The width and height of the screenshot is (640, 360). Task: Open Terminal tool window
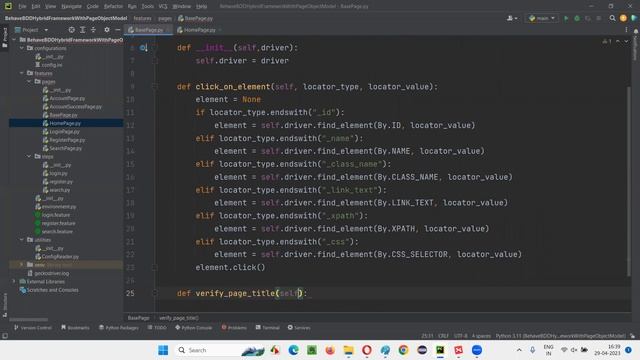(267, 327)
